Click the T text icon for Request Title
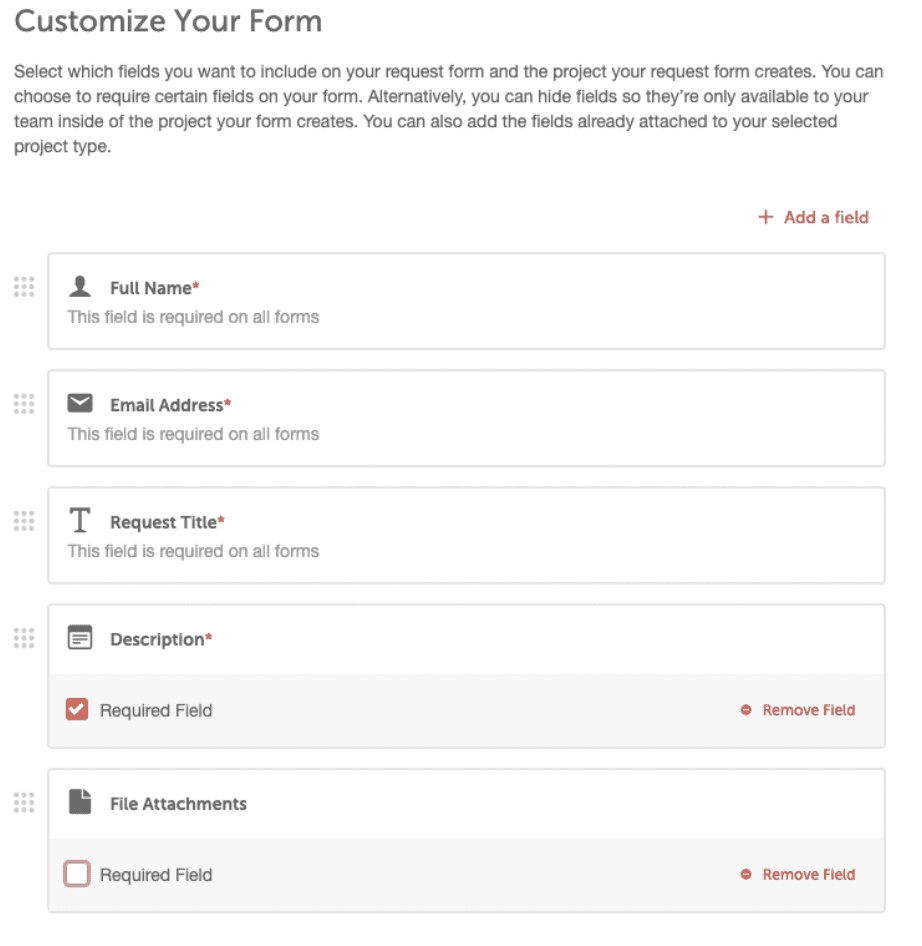 [x=80, y=520]
